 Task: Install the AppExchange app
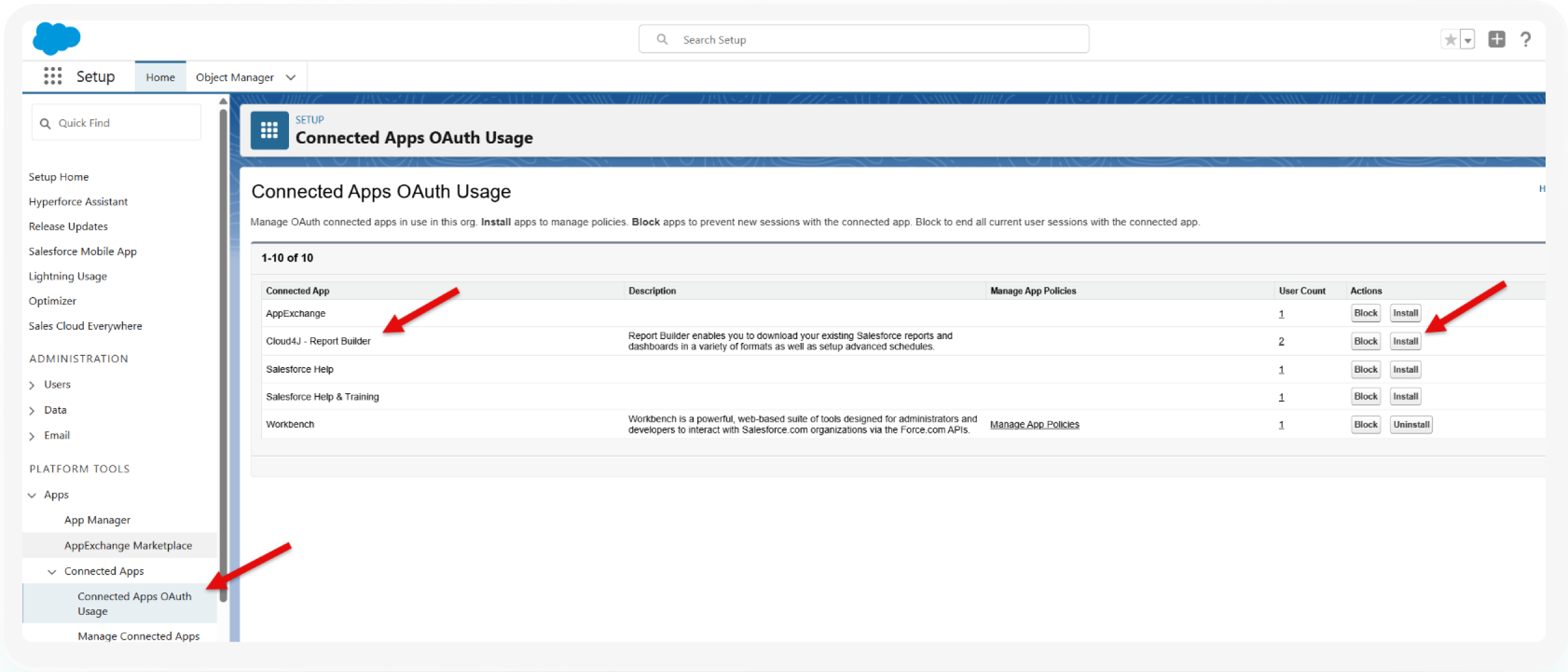1405,313
